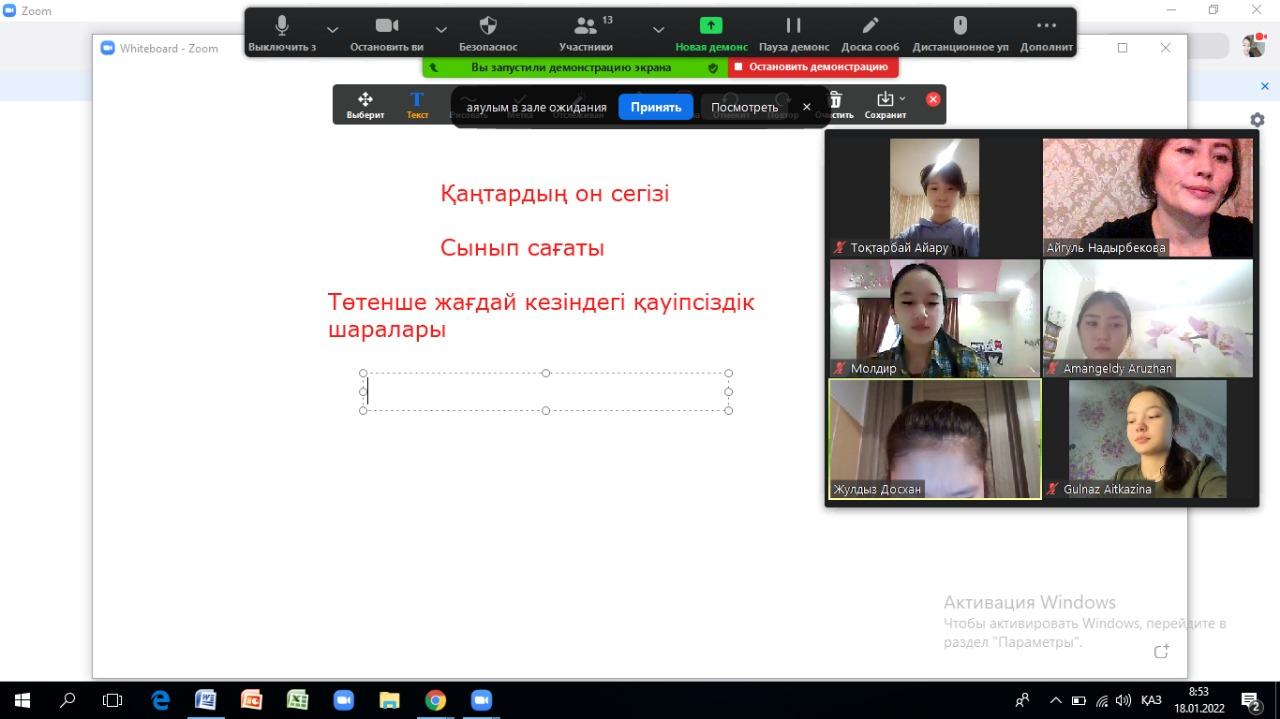Click the Посмотреть button in notification
The image size is (1280, 719).
click(x=744, y=107)
